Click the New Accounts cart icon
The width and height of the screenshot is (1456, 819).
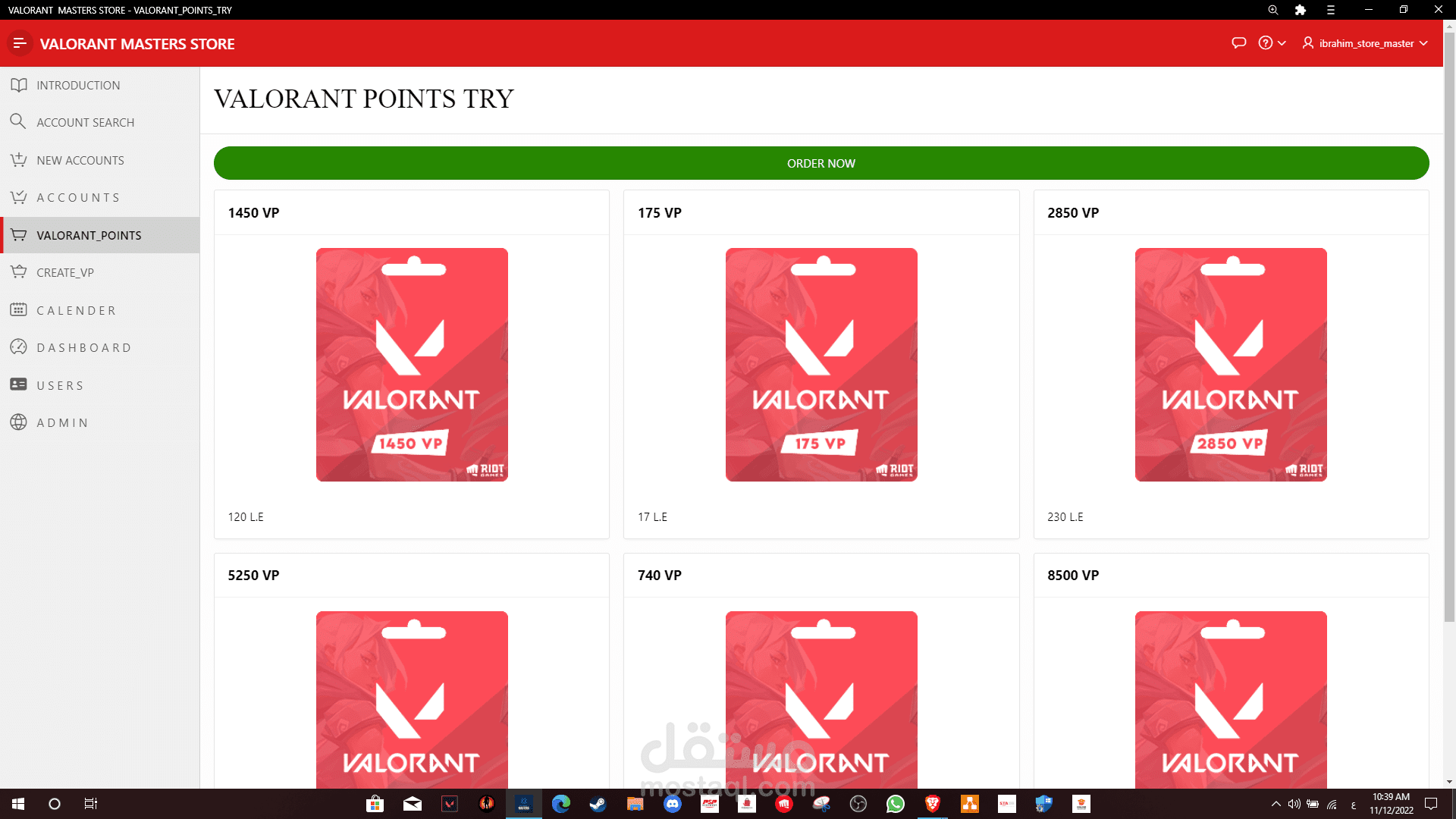coord(19,160)
